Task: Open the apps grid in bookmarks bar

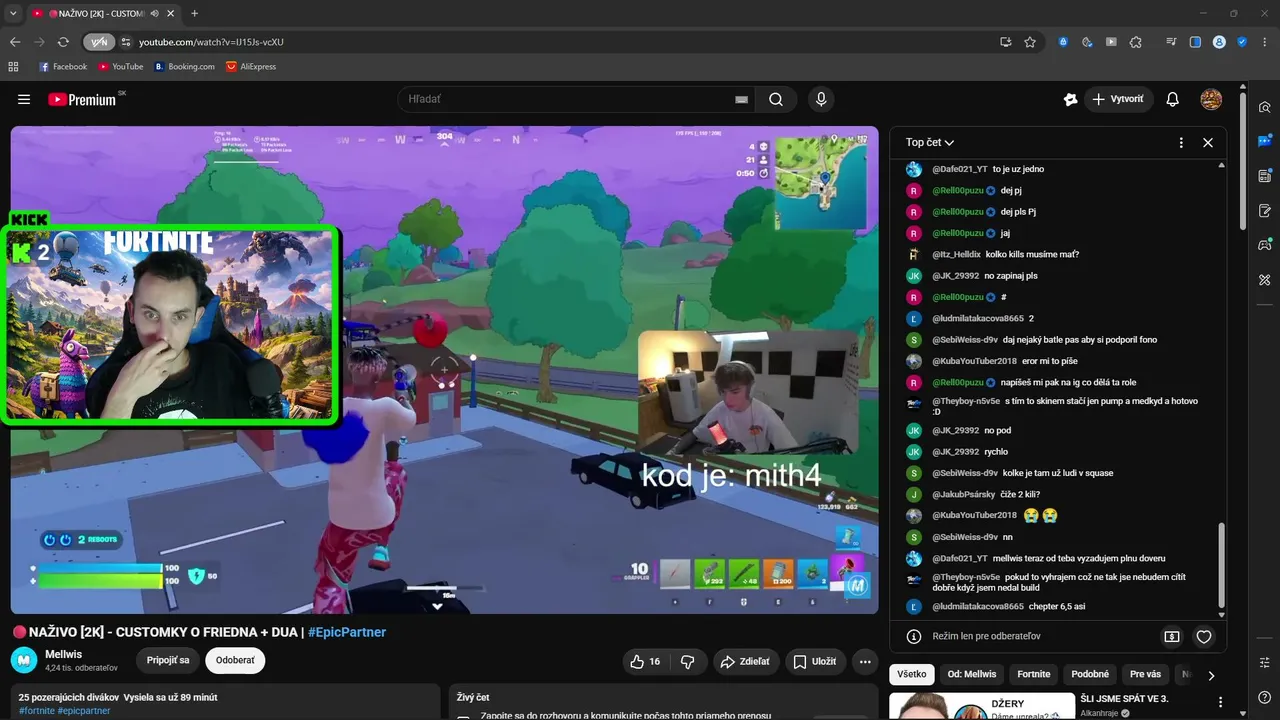Action: (13, 67)
